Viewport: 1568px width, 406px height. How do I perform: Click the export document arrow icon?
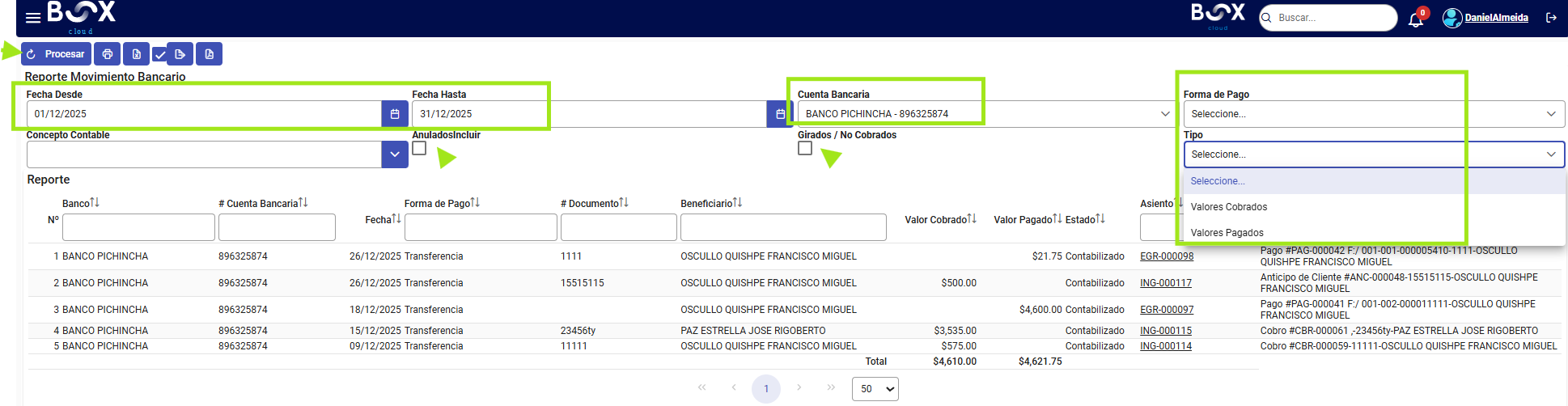coord(180,54)
